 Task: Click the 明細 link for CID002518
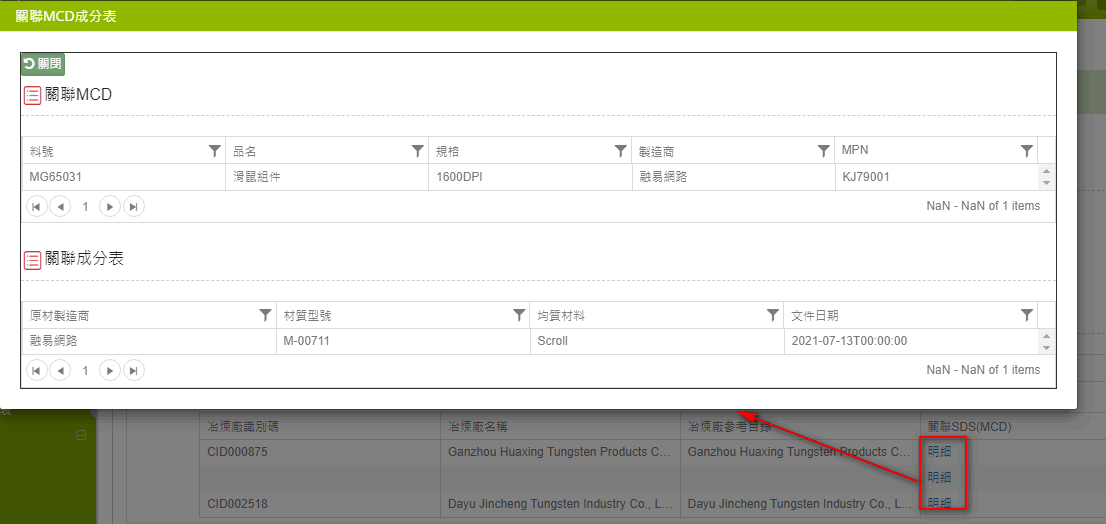coord(939,503)
